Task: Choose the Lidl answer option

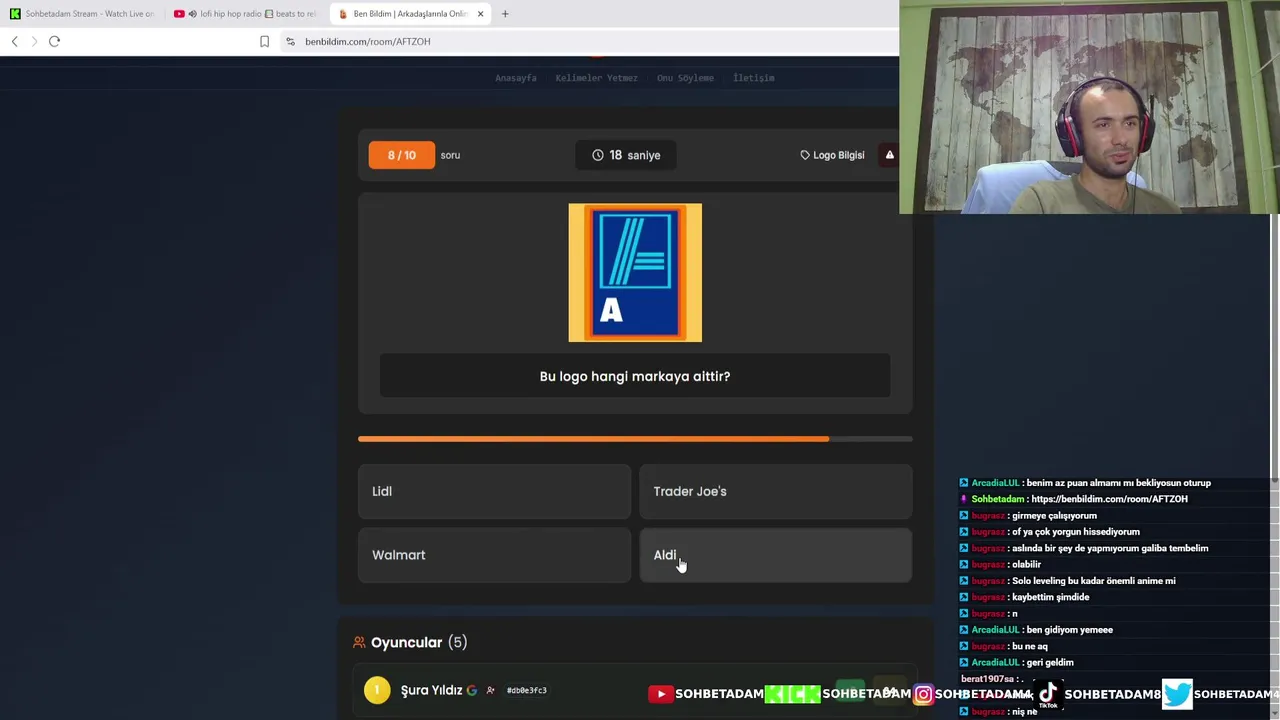Action: pyautogui.click(x=494, y=491)
